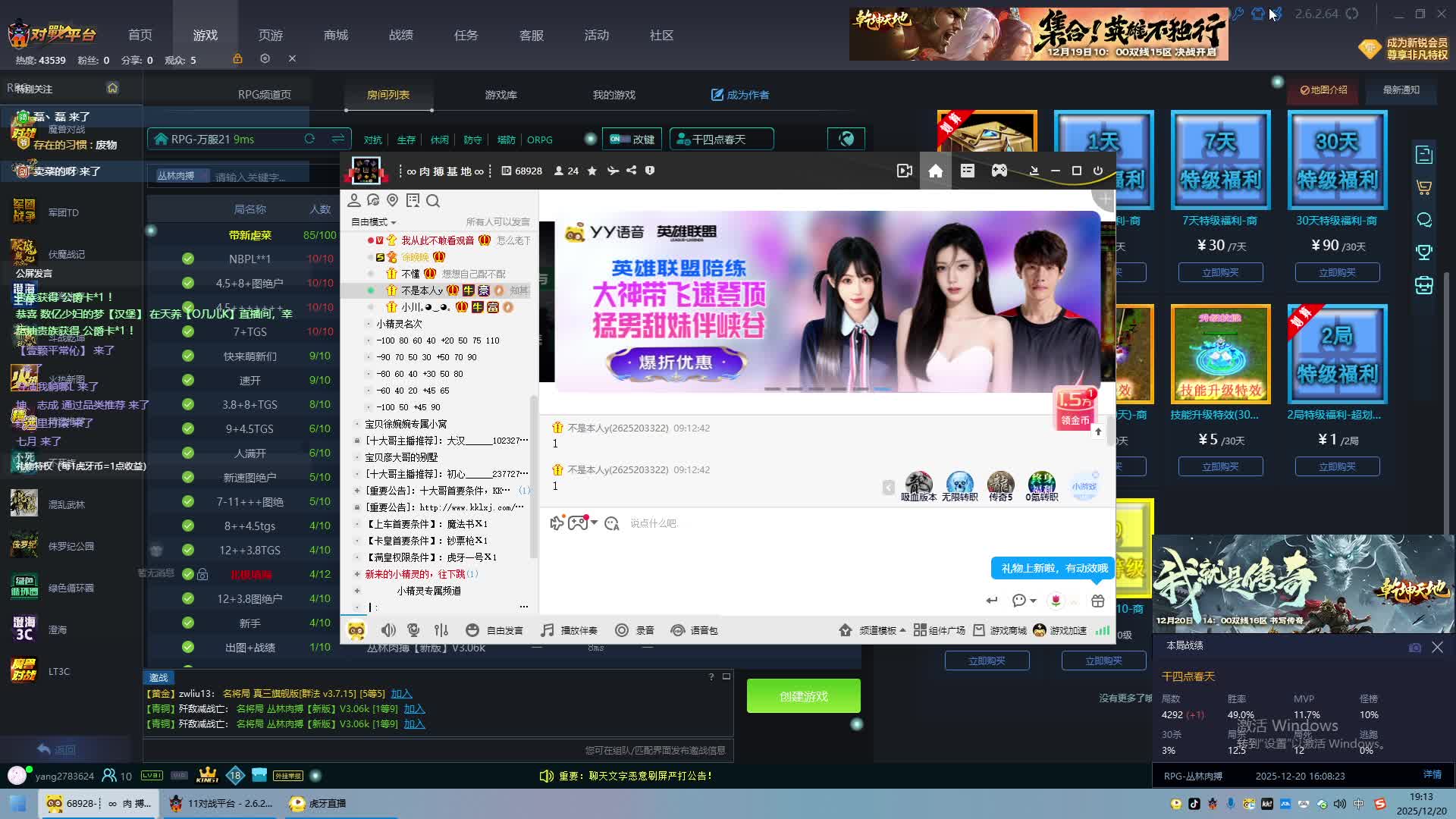The height and width of the screenshot is (819, 1456).
Task: Click the speaker volume icon in YY toolbar
Action: tap(388, 630)
